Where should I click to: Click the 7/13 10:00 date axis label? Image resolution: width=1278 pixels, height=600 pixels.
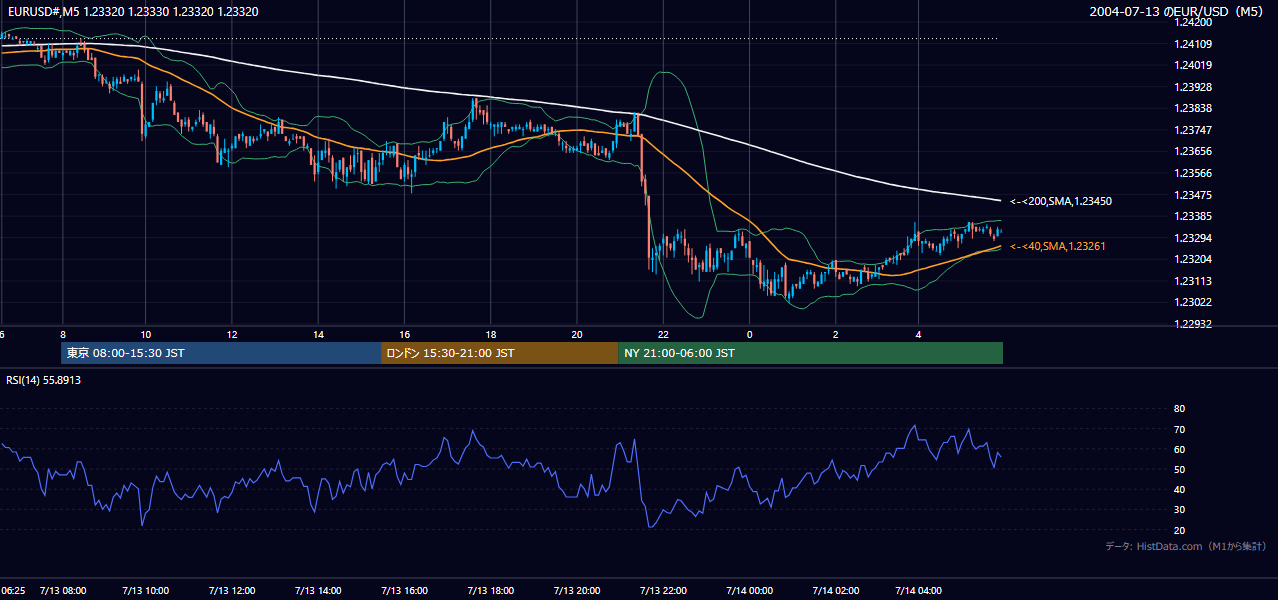pyautogui.click(x=145, y=590)
